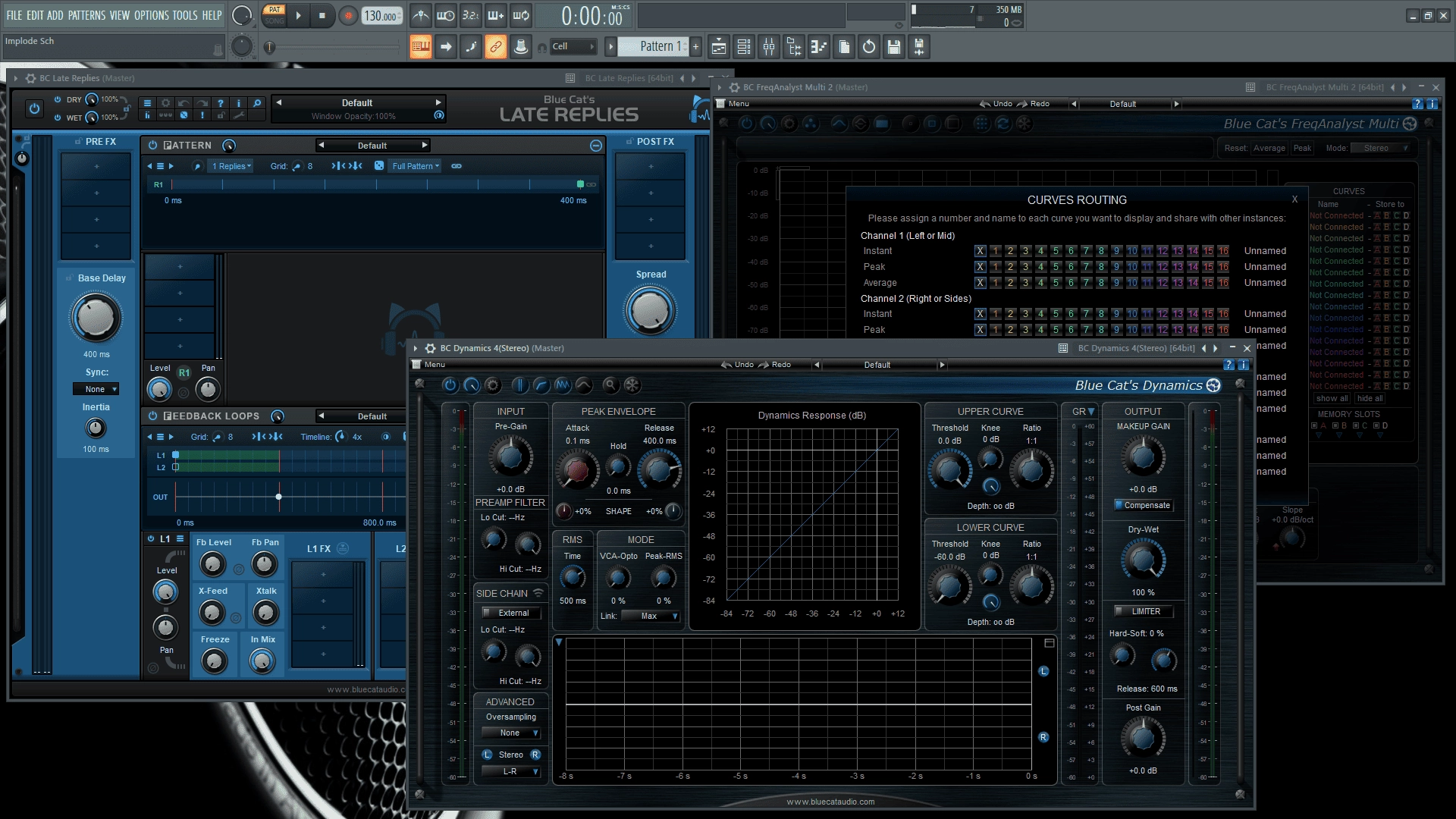Click the Freeze knob in loop L1

(215, 661)
